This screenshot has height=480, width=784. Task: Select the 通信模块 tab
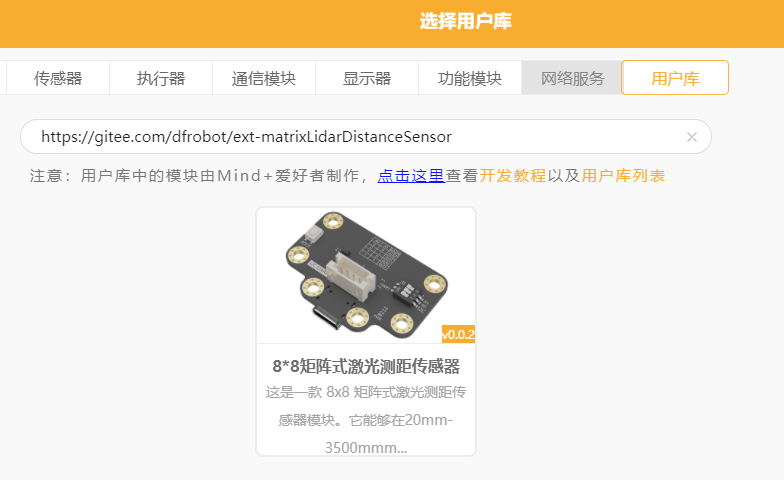[x=264, y=78]
